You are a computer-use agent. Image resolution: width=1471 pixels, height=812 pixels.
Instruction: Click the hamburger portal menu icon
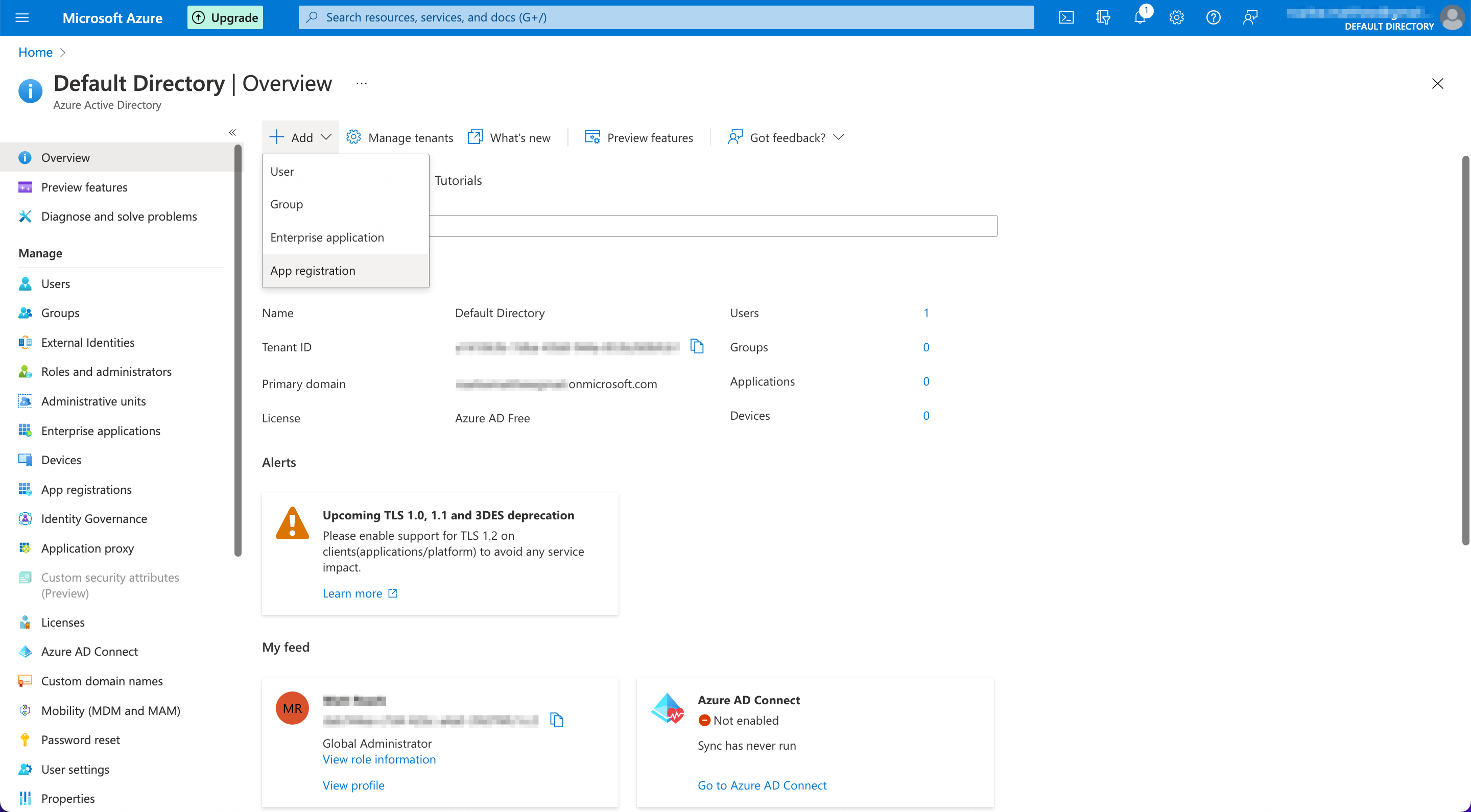coord(21,18)
